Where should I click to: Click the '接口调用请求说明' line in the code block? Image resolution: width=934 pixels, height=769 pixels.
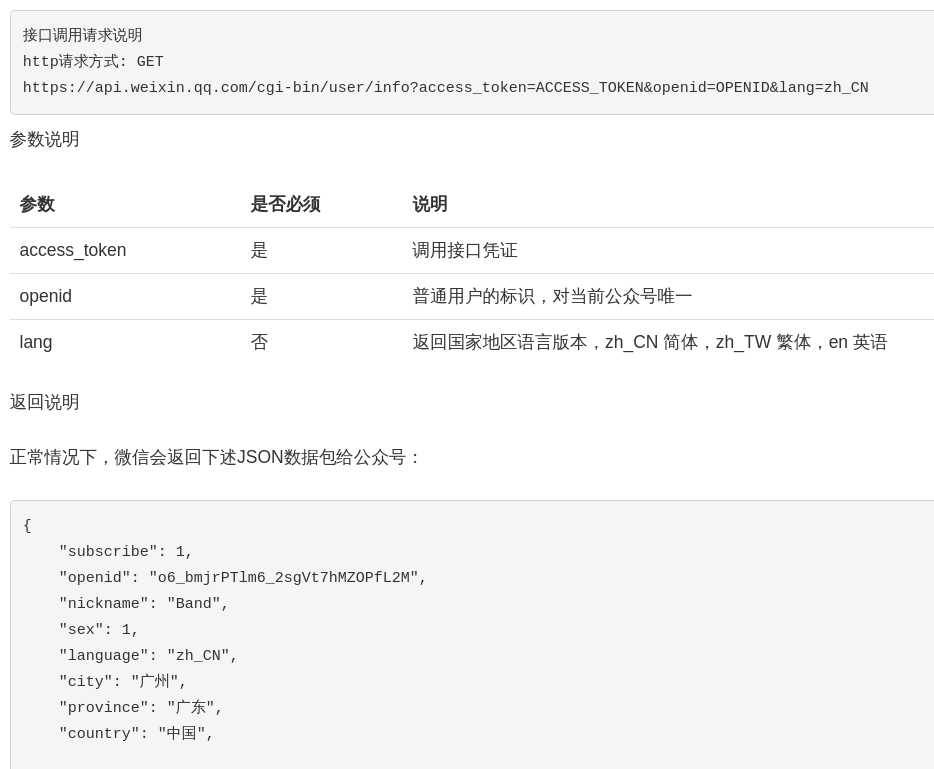tap(82, 35)
